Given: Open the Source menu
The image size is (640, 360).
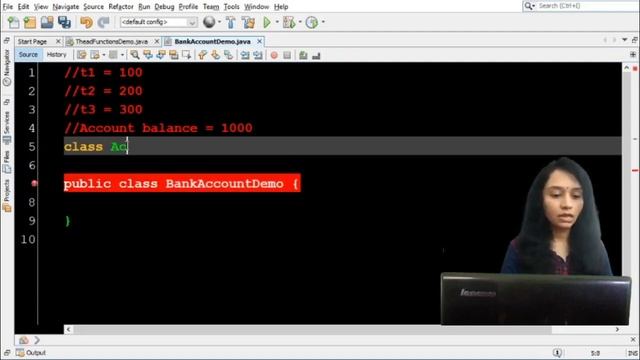Looking at the screenshot, I should coord(93,7).
